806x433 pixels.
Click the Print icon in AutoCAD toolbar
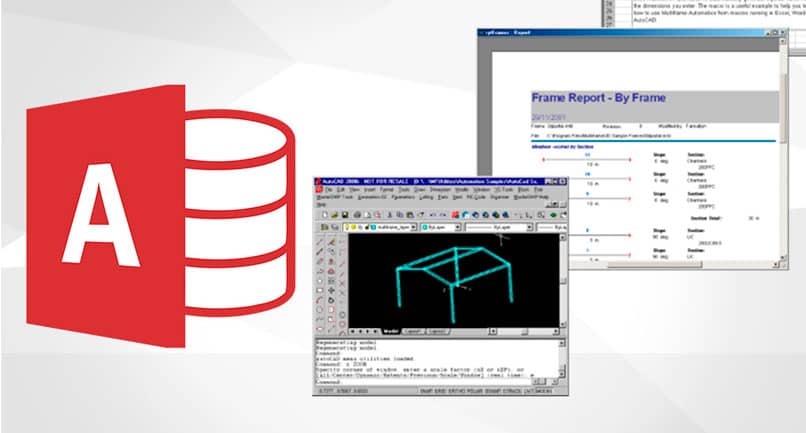(357, 215)
